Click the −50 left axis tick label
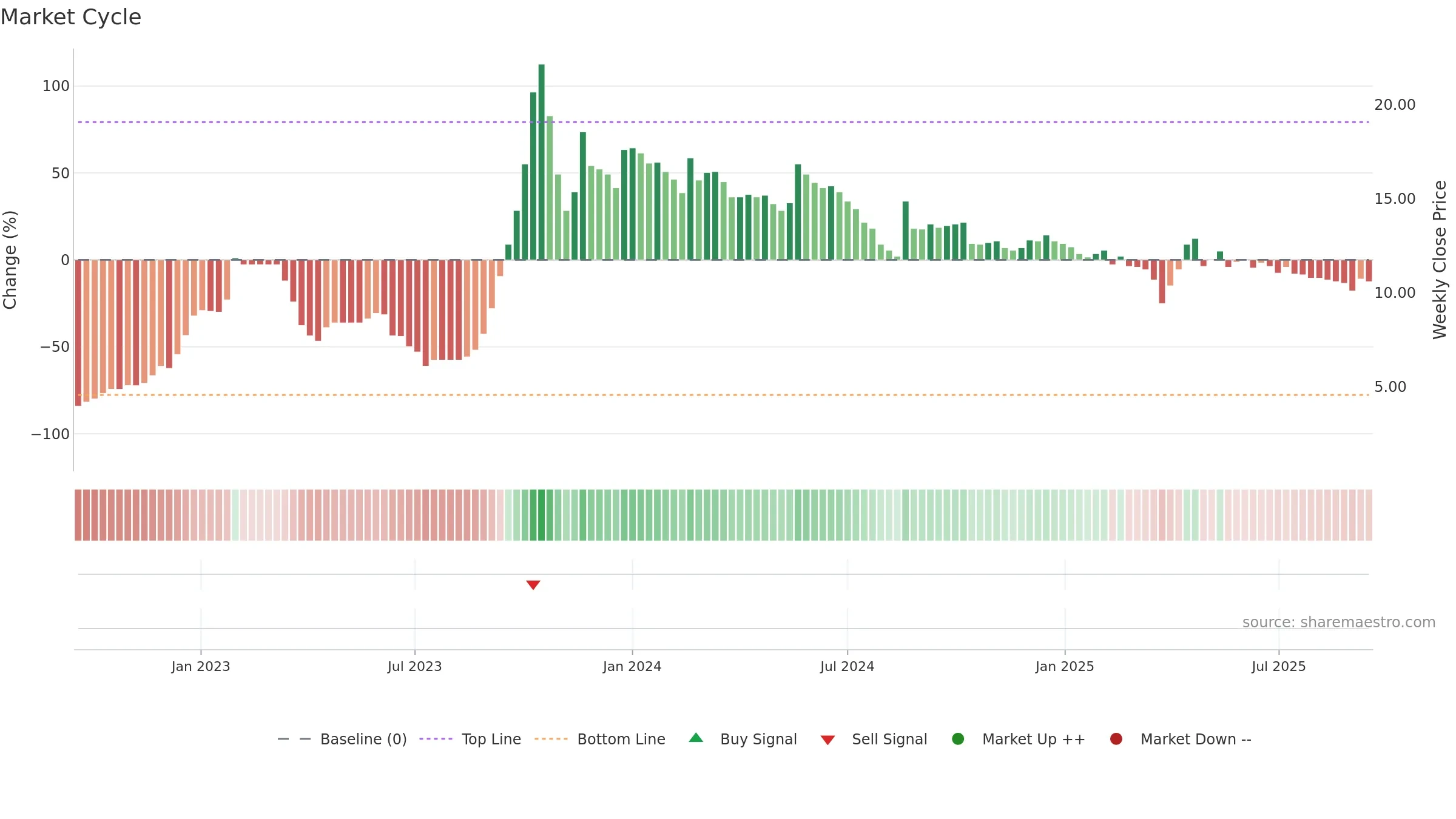The width and height of the screenshot is (1456, 819). 55,347
